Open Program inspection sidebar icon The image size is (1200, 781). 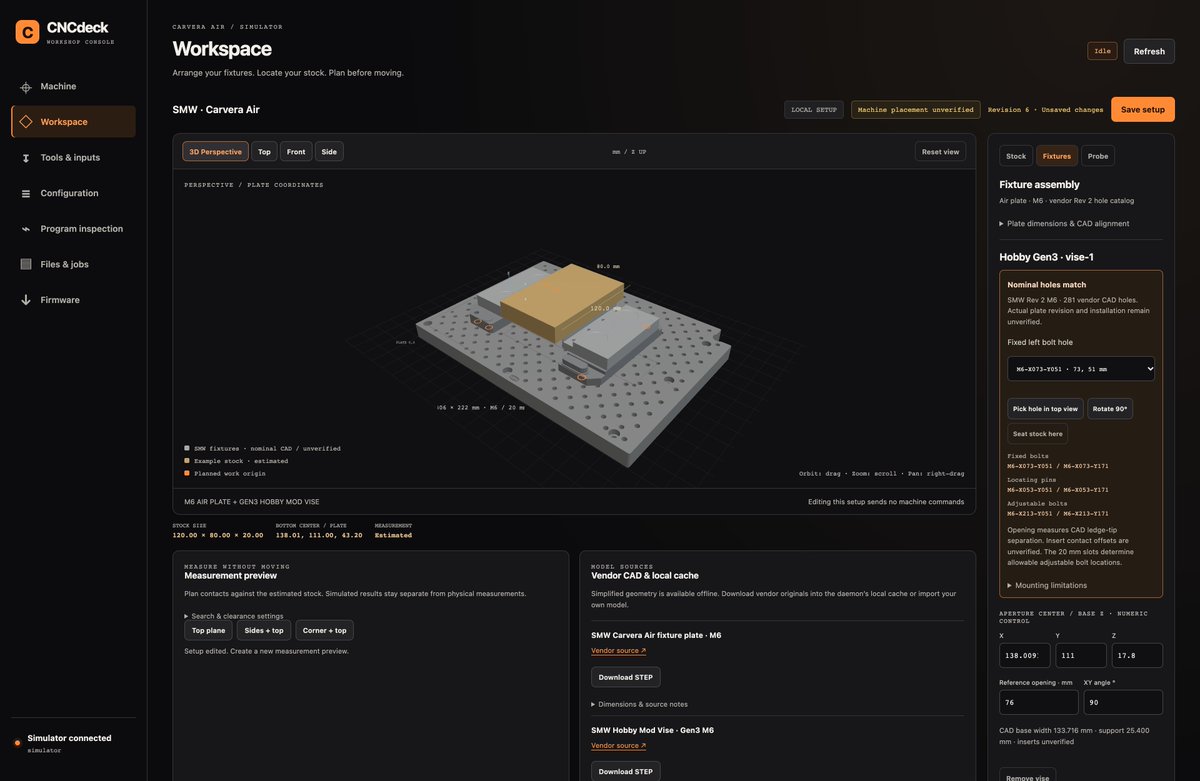click(26, 229)
